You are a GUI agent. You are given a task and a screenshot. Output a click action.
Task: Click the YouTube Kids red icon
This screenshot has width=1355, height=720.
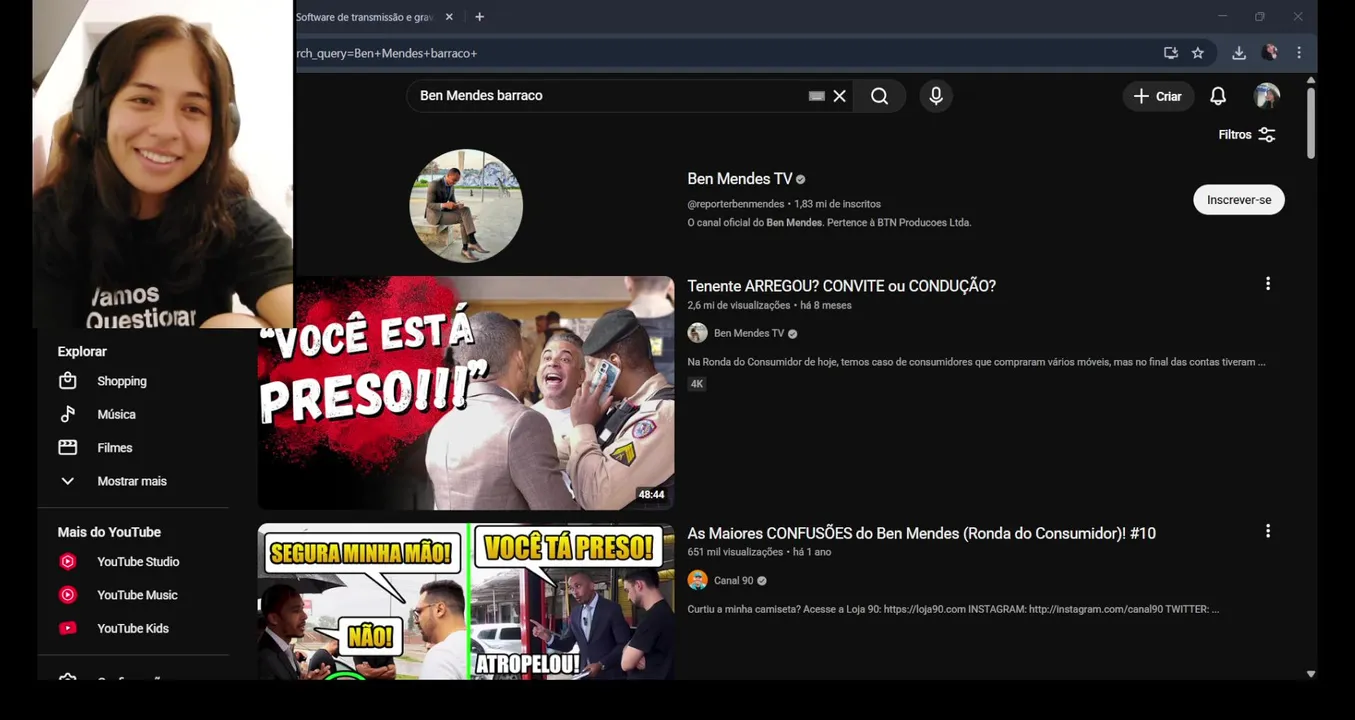click(68, 628)
